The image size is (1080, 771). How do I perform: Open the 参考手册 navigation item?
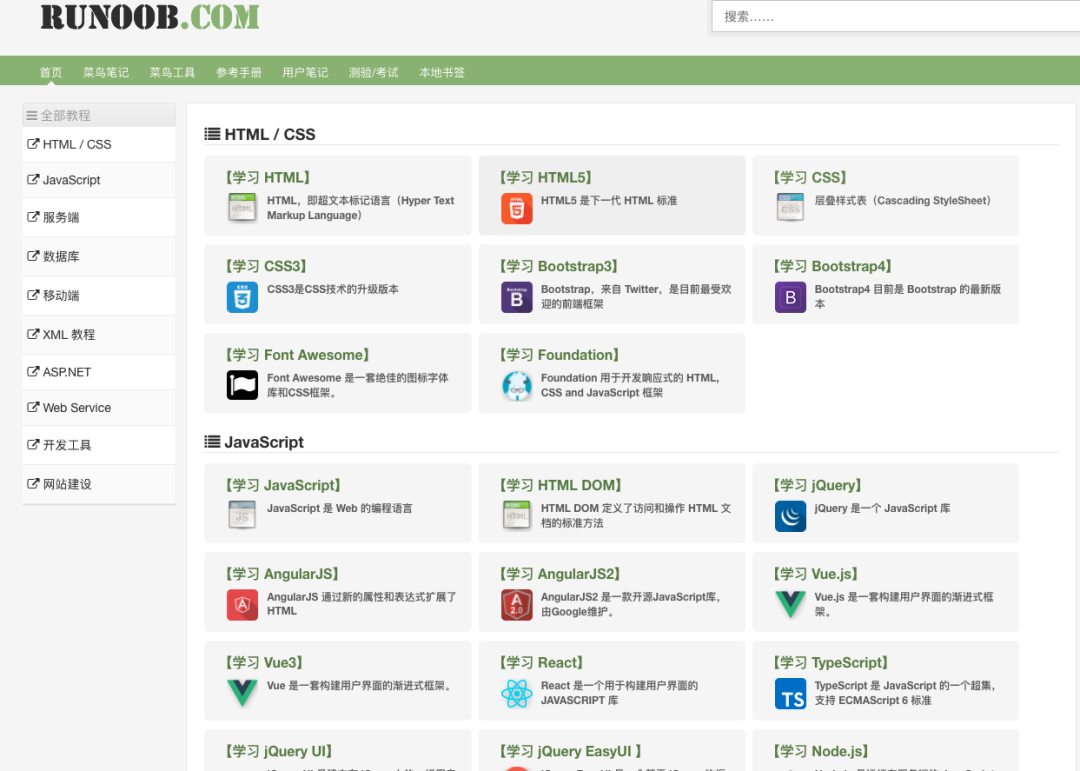point(239,72)
